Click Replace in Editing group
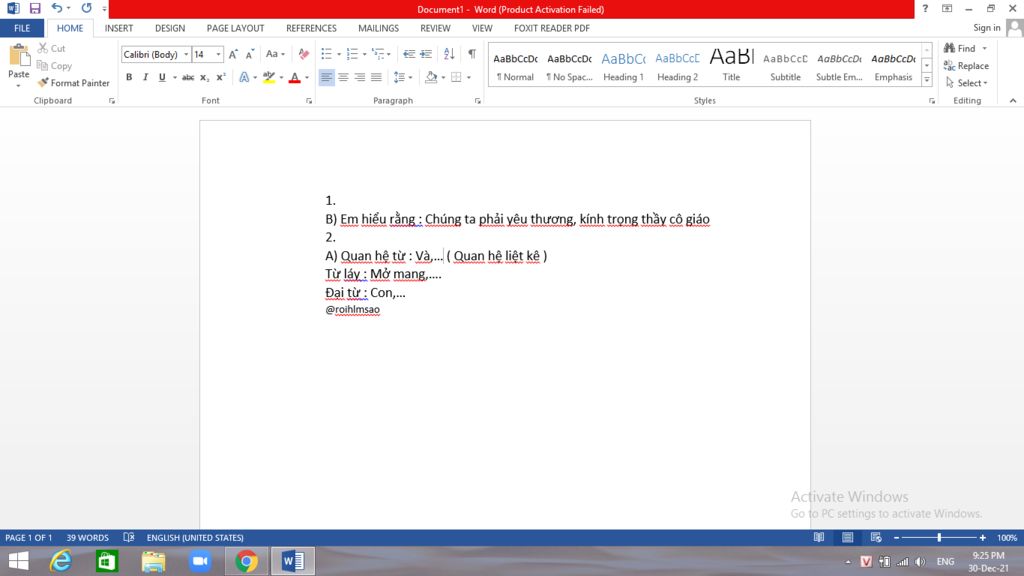 point(967,66)
